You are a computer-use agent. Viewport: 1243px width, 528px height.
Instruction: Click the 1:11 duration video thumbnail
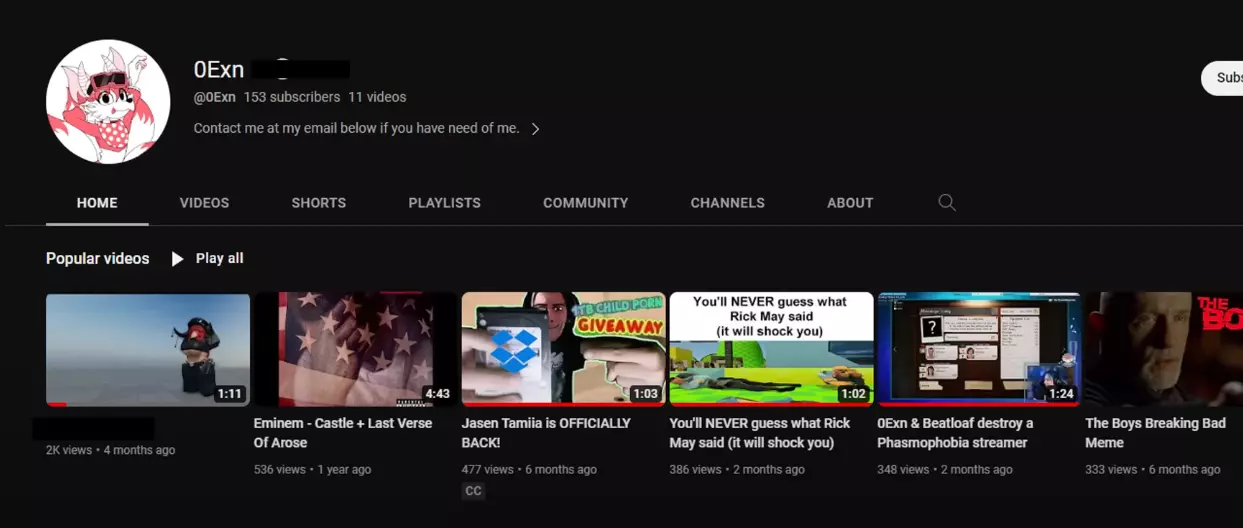(x=148, y=349)
